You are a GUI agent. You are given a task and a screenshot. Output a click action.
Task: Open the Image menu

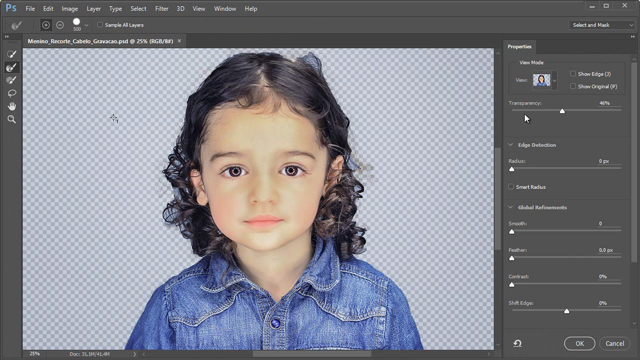69,9
